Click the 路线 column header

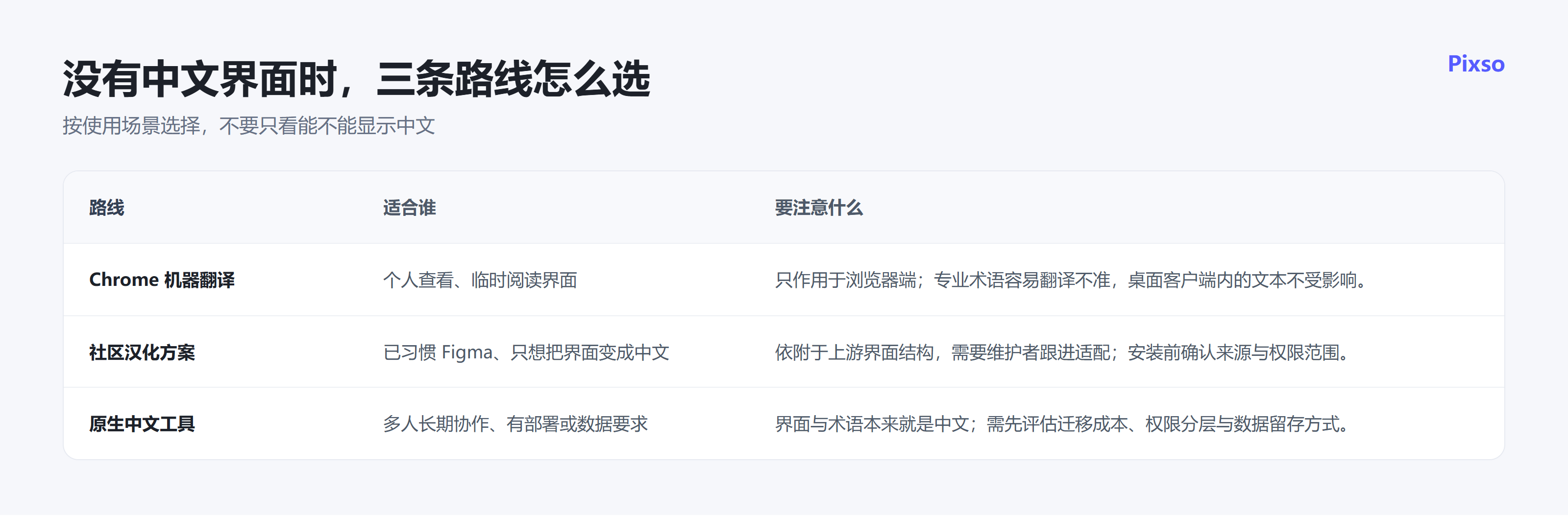click(106, 208)
